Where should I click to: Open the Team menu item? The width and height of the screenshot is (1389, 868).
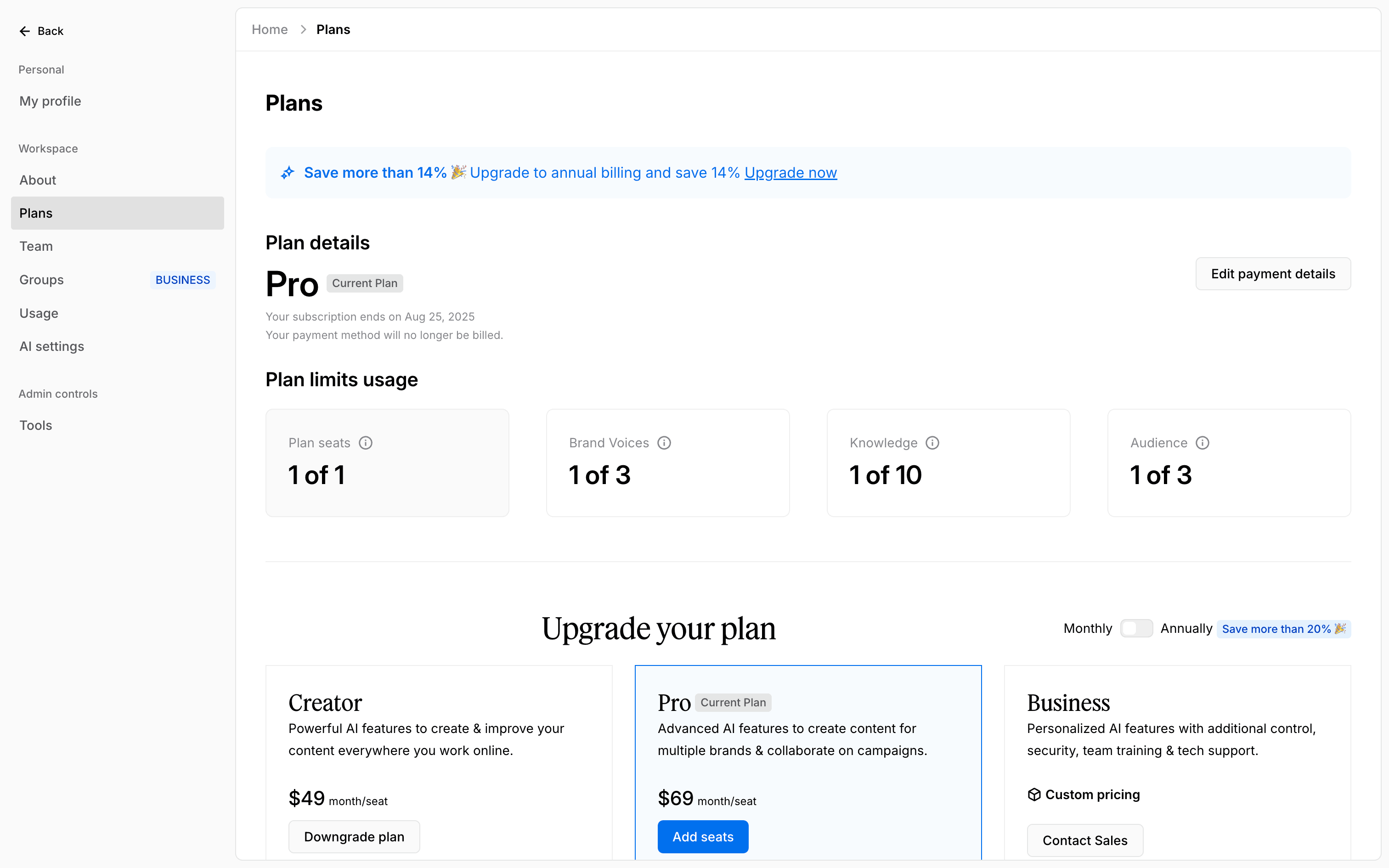36,246
